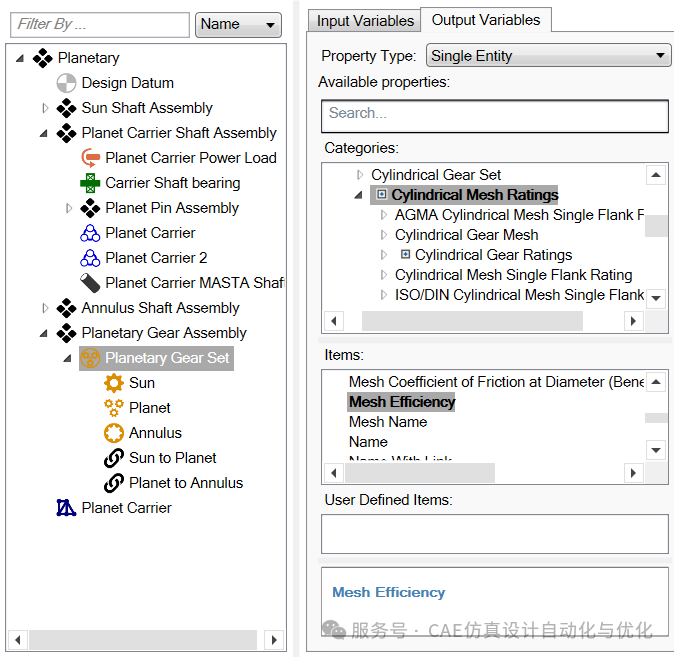674x657 pixels.
Task: Expand ISO/DIN Cylindrical Mesh Single Flank category
Action: click(x=383, y=295)
